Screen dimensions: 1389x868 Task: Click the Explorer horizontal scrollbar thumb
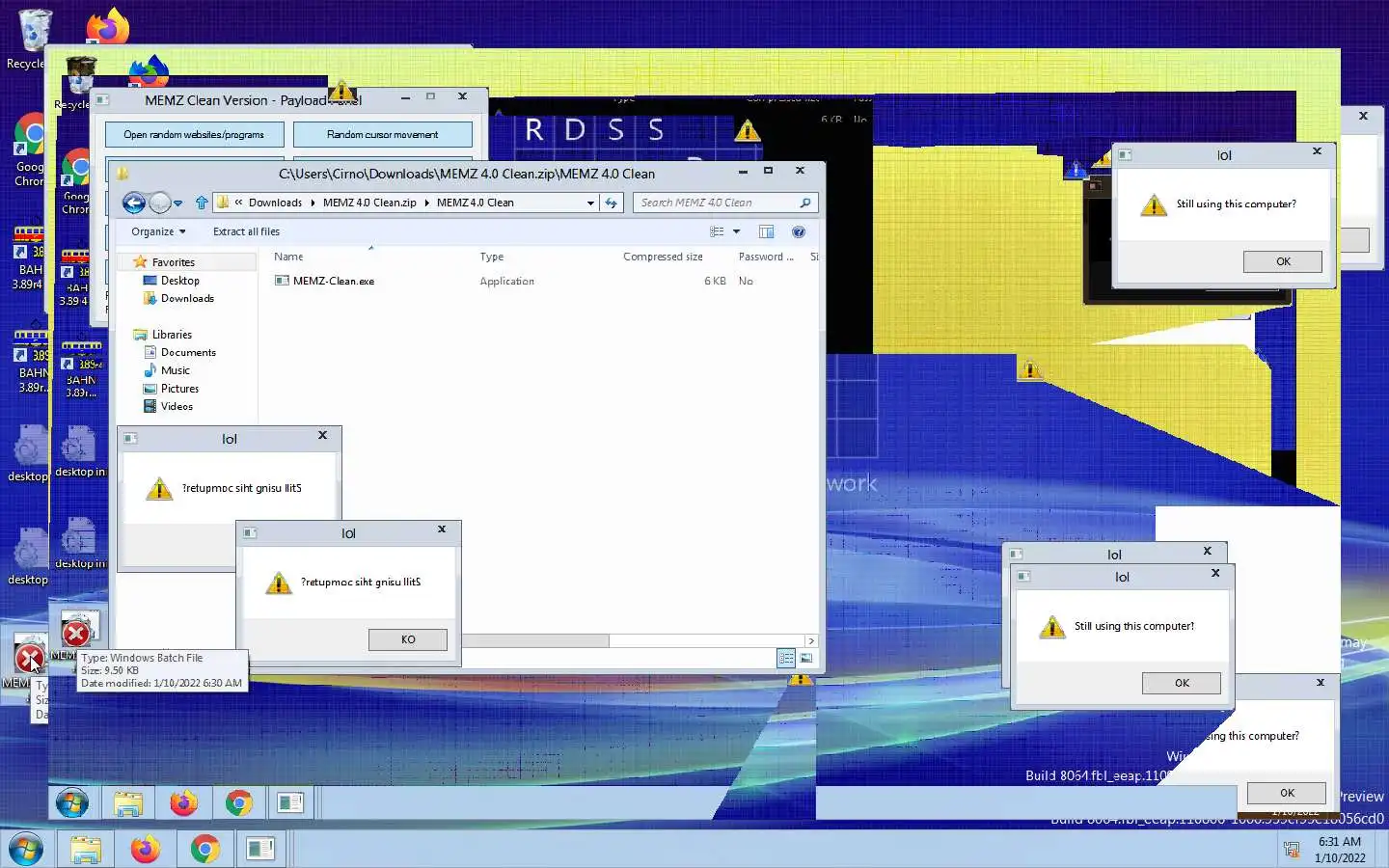[x=535, y=640]
